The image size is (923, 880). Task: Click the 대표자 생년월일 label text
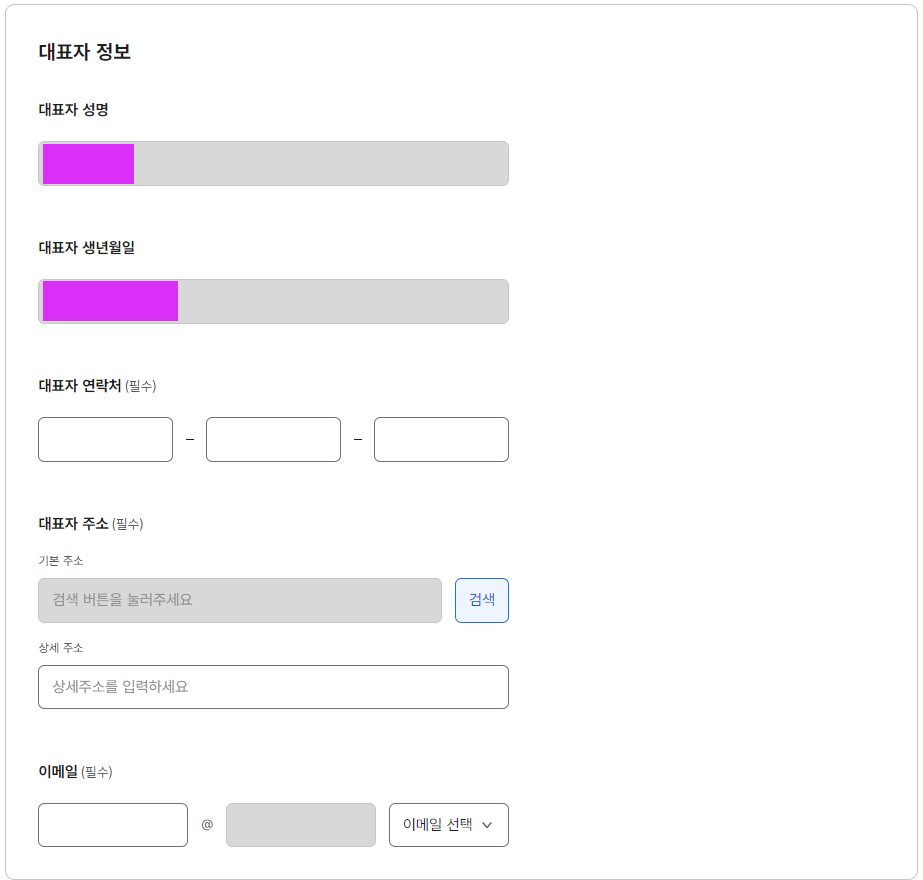click(x=86, y=247)
